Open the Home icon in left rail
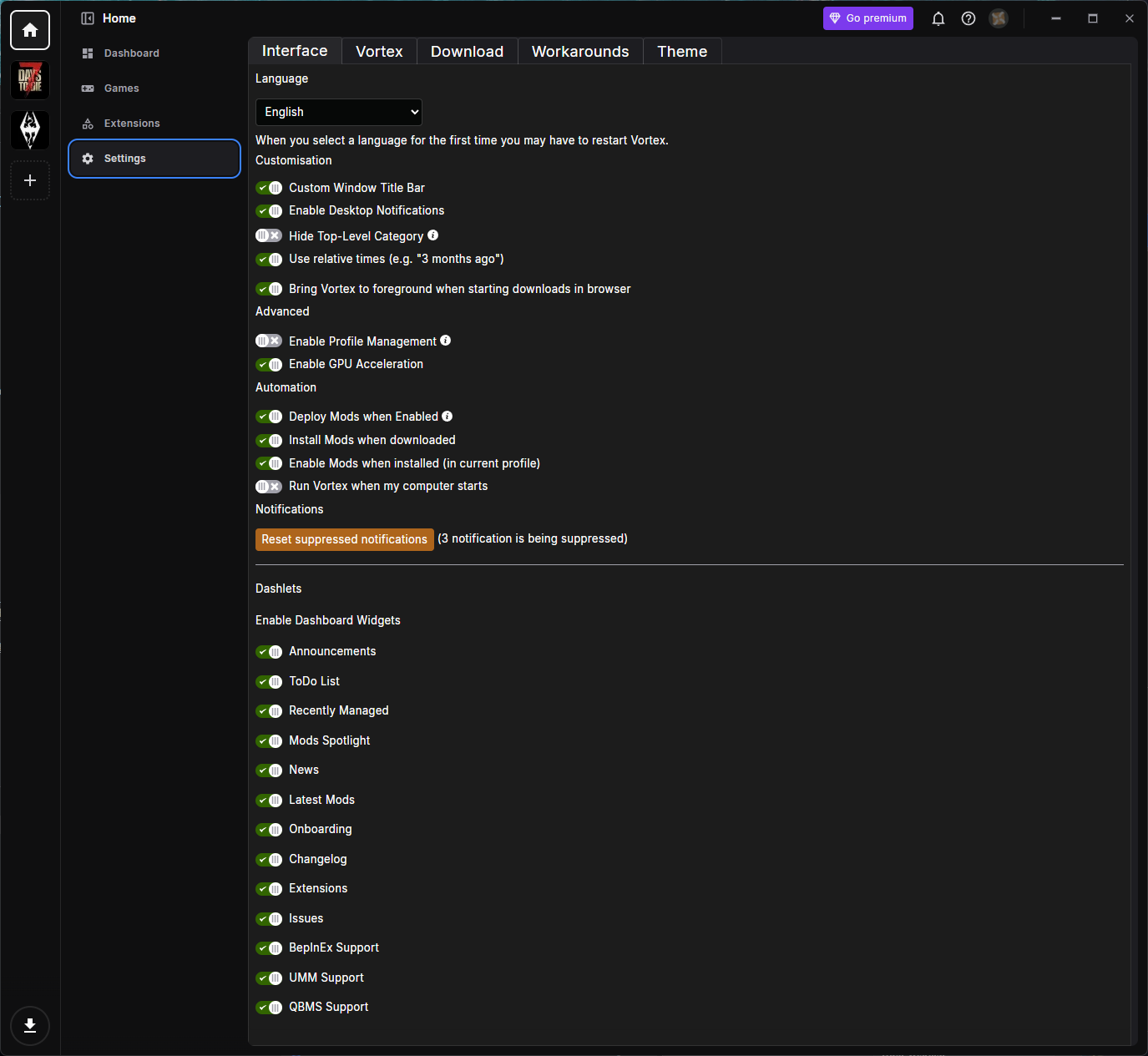Image resolution: width=1148 pixels, height=1056 pixels. coord(30,30)
